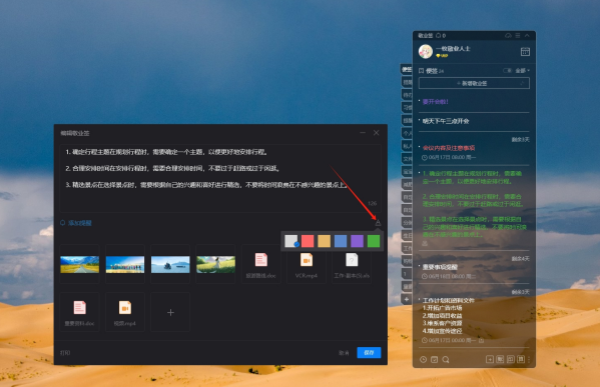Viewport: 600px width, 387px height.
Task: Click expand icon inside 新增敬业签 box
Action: click(x=522, y=83)
